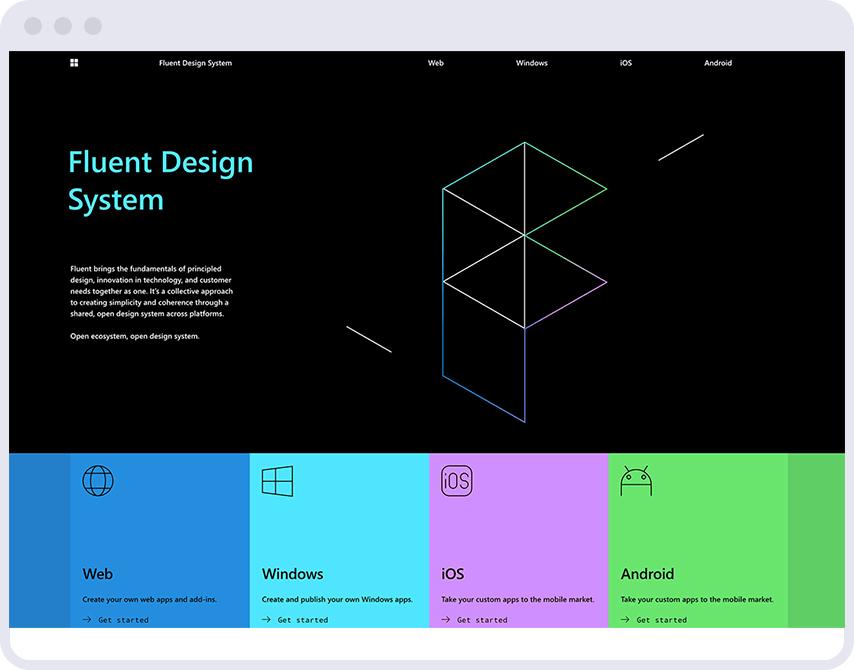Open the Windows card heading
Image resolution: width=854 pixels, height=670 pixels.
[292, 574]
